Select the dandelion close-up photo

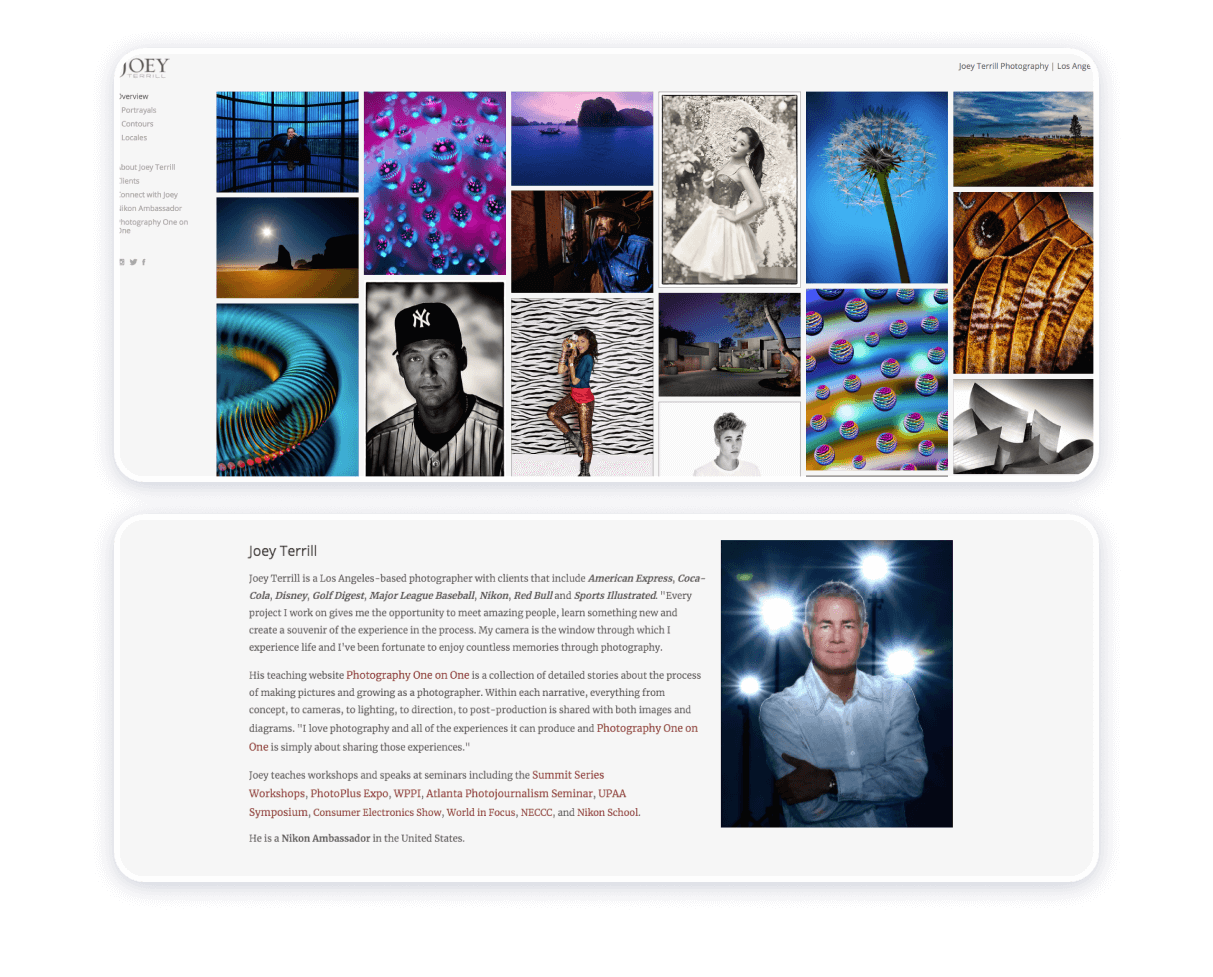(x=876, y=187)
